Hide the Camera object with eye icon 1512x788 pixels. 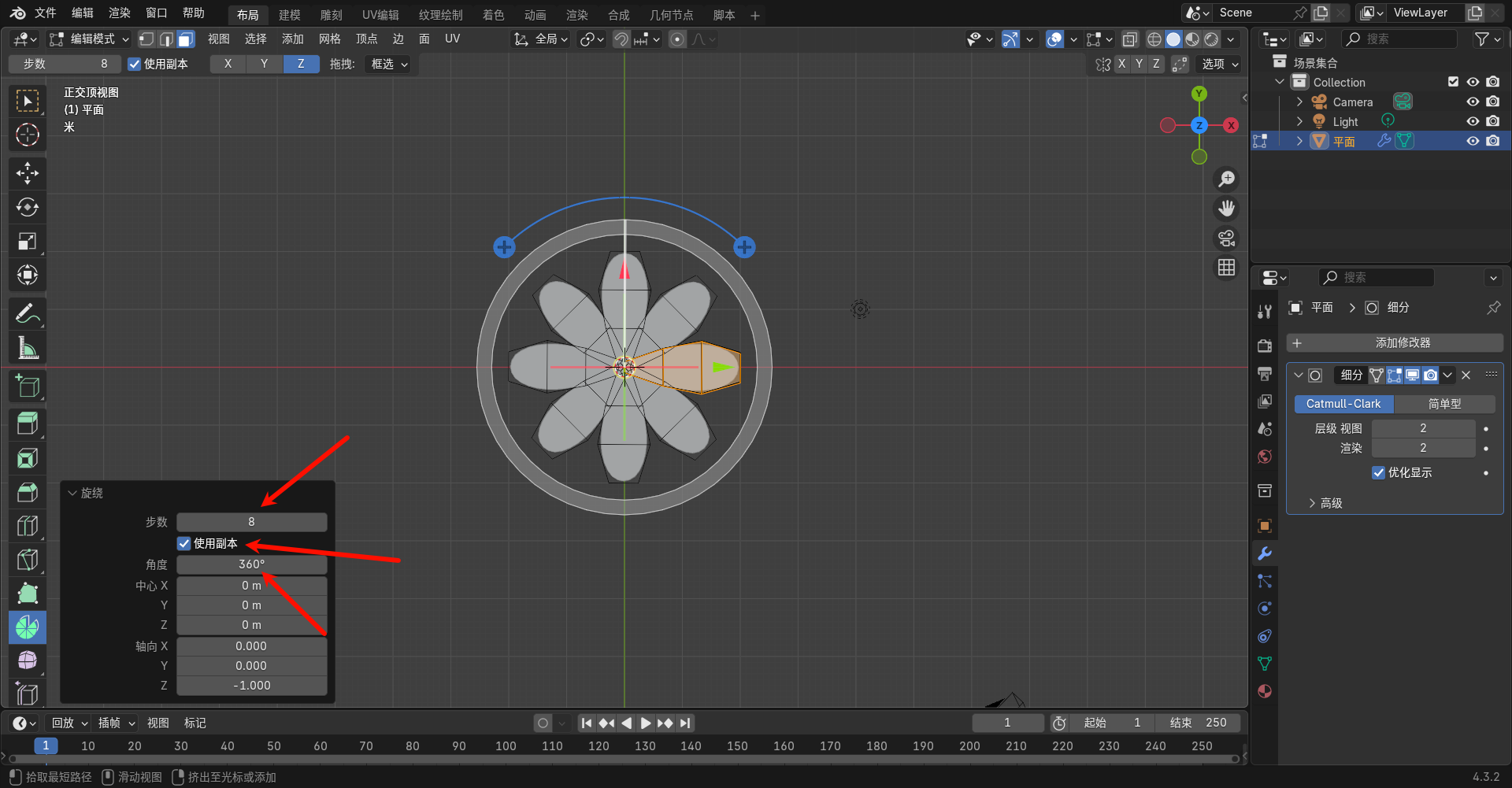pos(1472,102)
